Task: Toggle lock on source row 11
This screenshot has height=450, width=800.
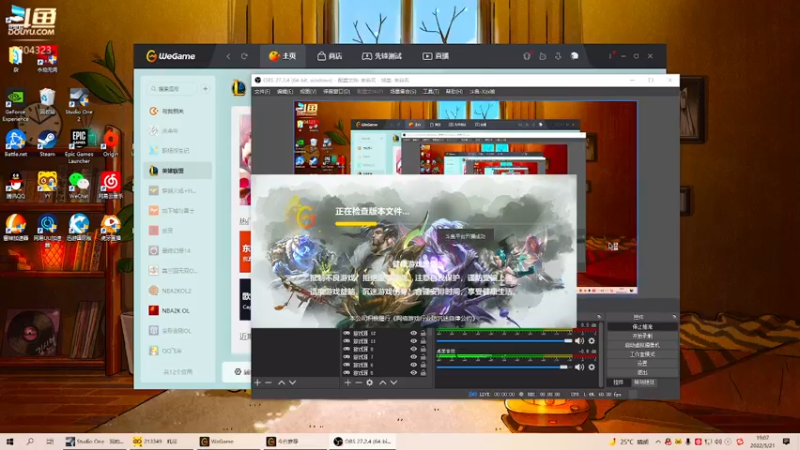Action: tap(423, 341)
